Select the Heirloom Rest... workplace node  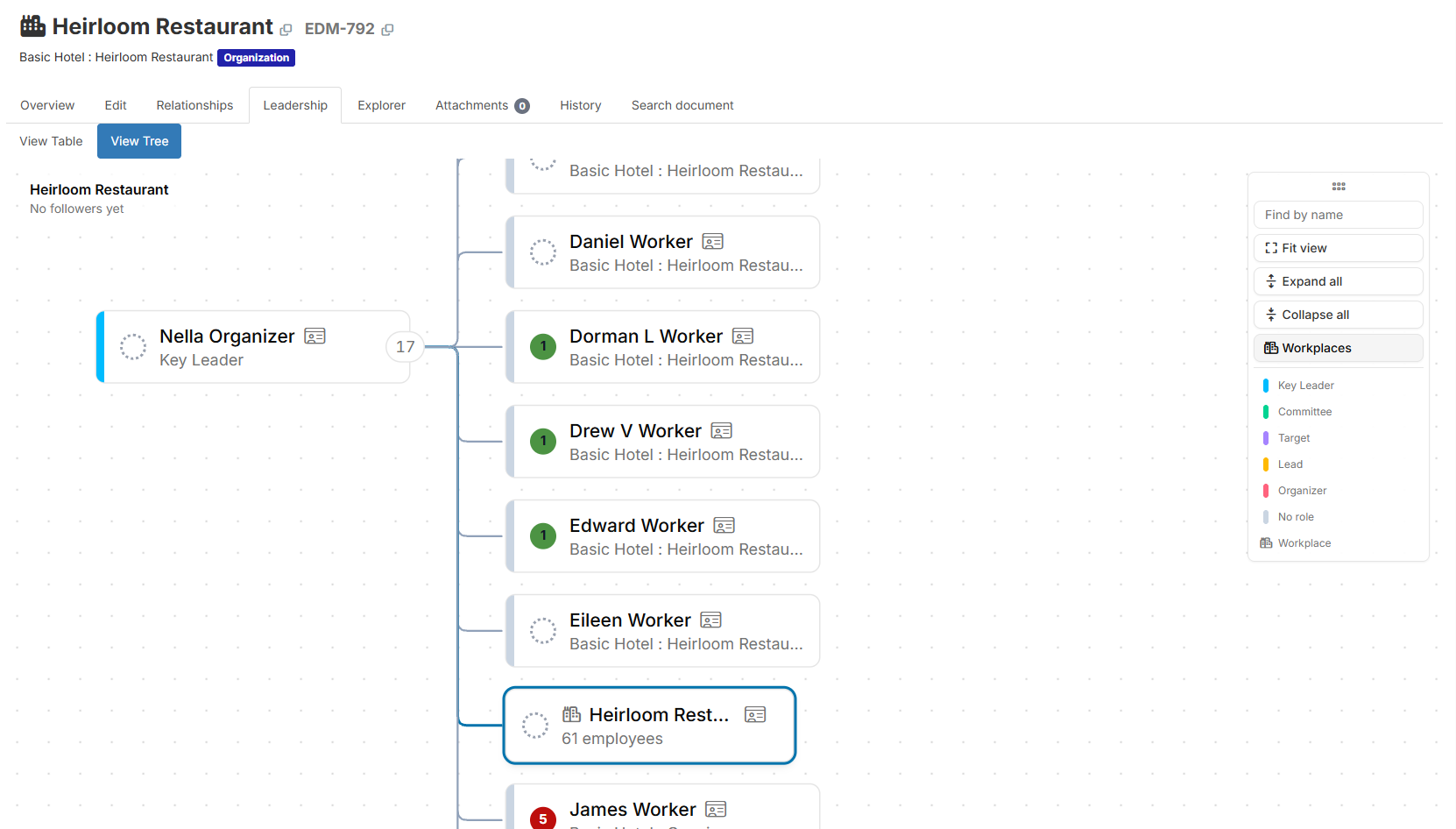click(x=649, y=726)
